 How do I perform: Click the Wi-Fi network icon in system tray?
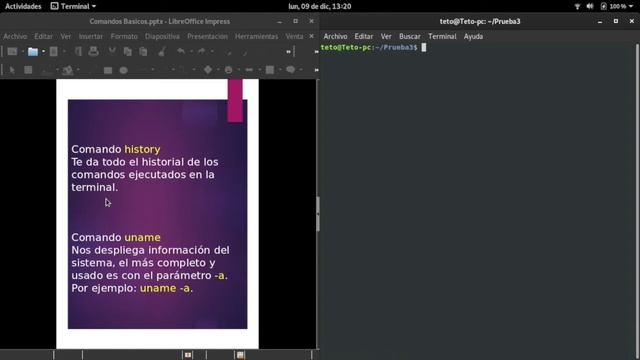pos(577,6)
